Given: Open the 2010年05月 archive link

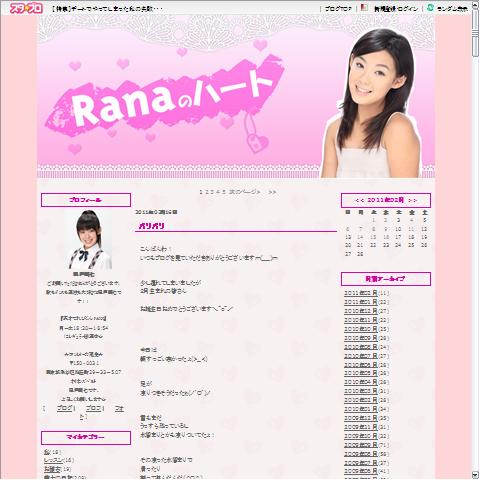Looking at the screenshot, I should click(x=361, y=373).
